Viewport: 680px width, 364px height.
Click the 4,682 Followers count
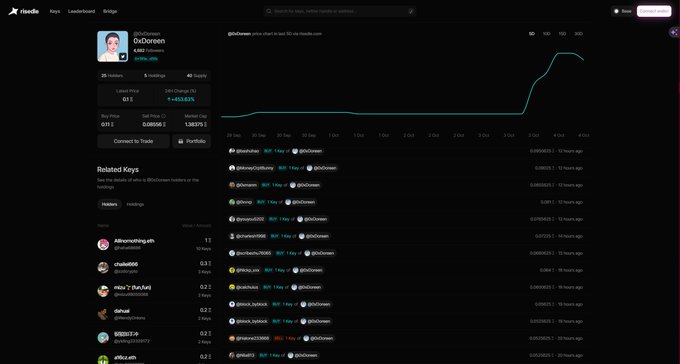coord(148,50)
